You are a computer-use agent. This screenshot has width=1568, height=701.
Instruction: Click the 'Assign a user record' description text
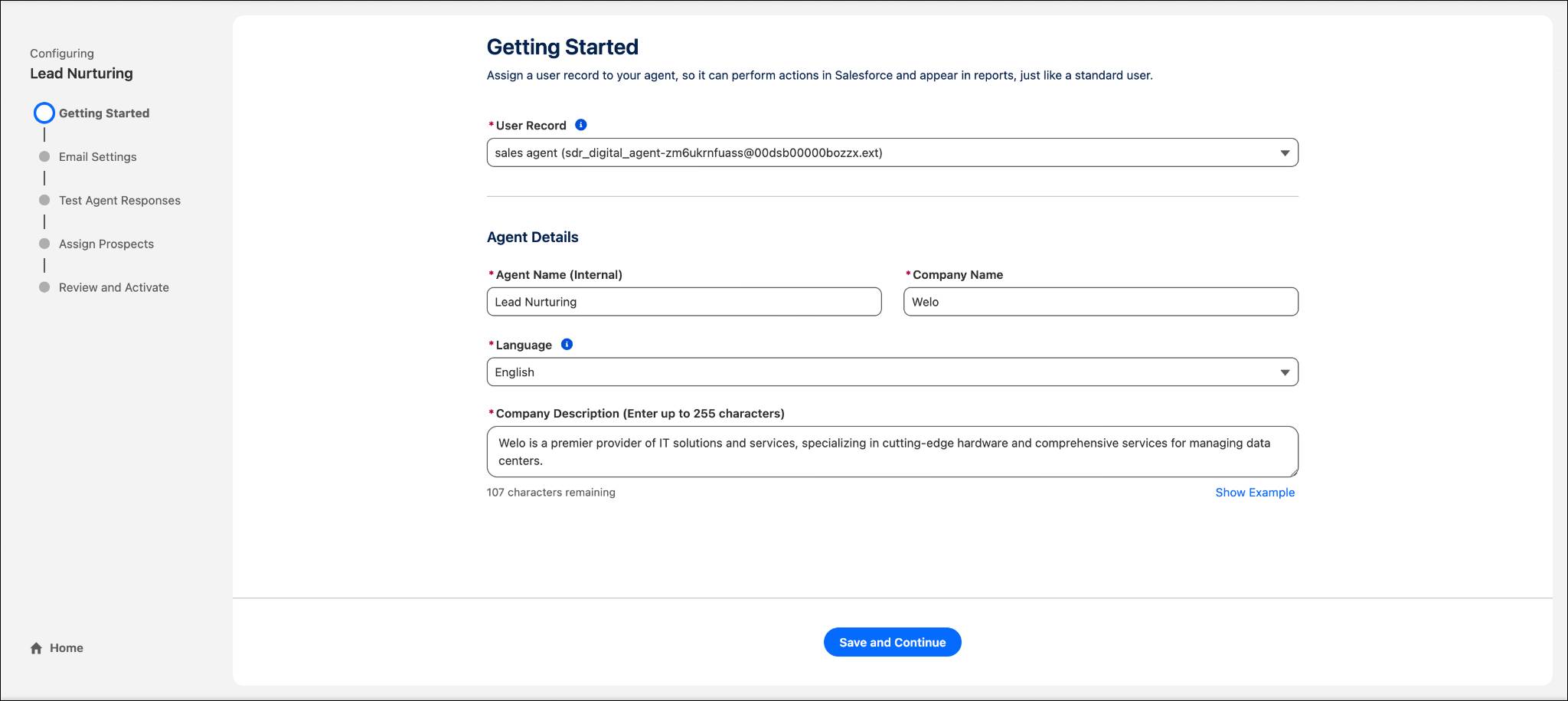click(x=820, y=76)
